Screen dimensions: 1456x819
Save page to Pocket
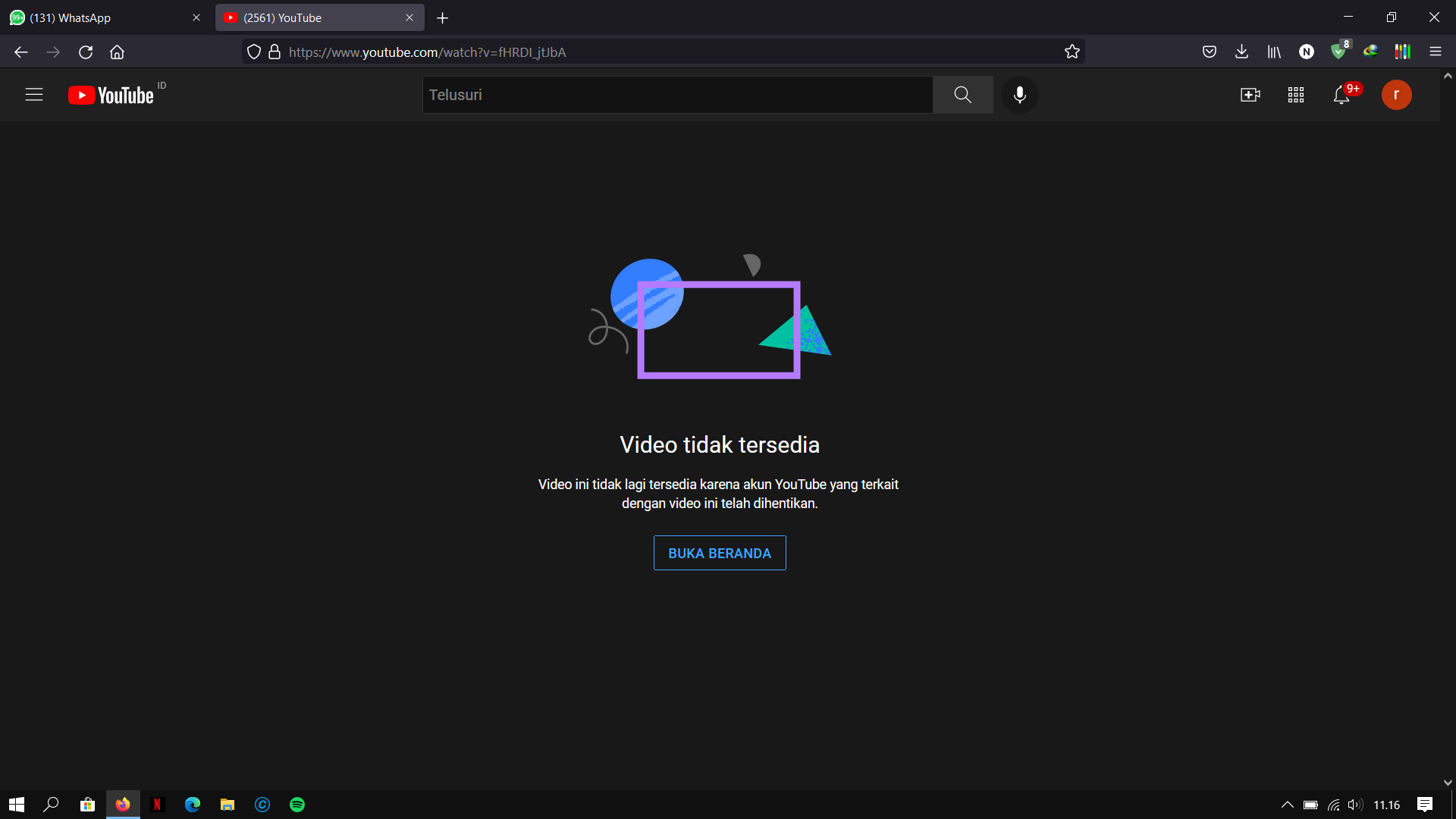[x=1210, y=52]
